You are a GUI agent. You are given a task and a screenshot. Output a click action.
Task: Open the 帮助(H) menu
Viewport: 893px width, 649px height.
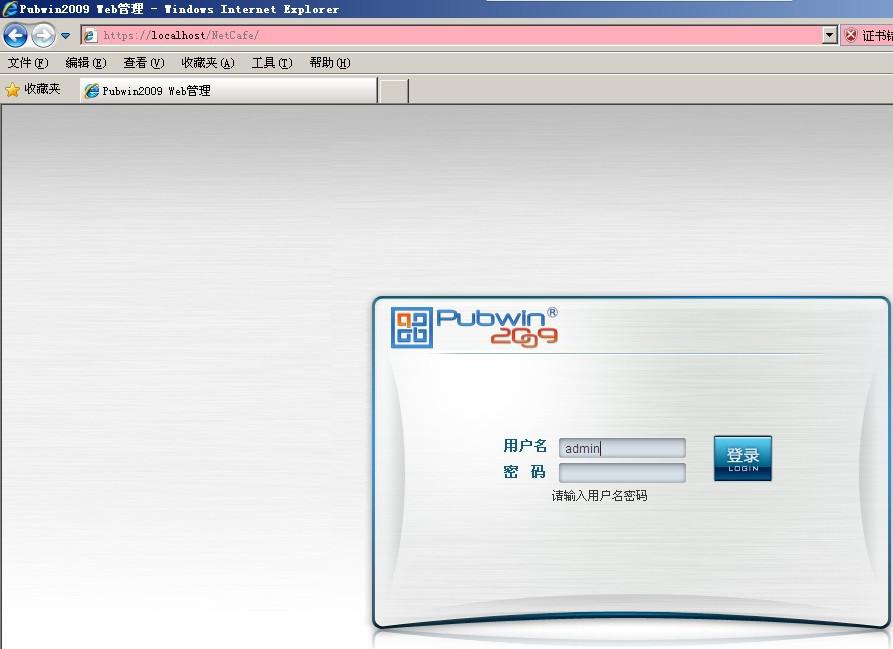click(330, 63)
